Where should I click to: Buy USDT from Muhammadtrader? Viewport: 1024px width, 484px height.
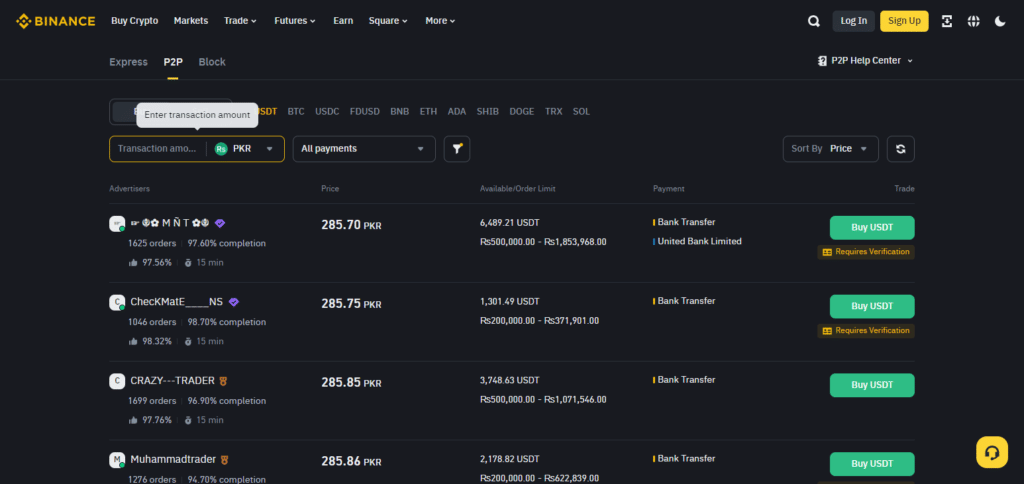coord(872,464)
